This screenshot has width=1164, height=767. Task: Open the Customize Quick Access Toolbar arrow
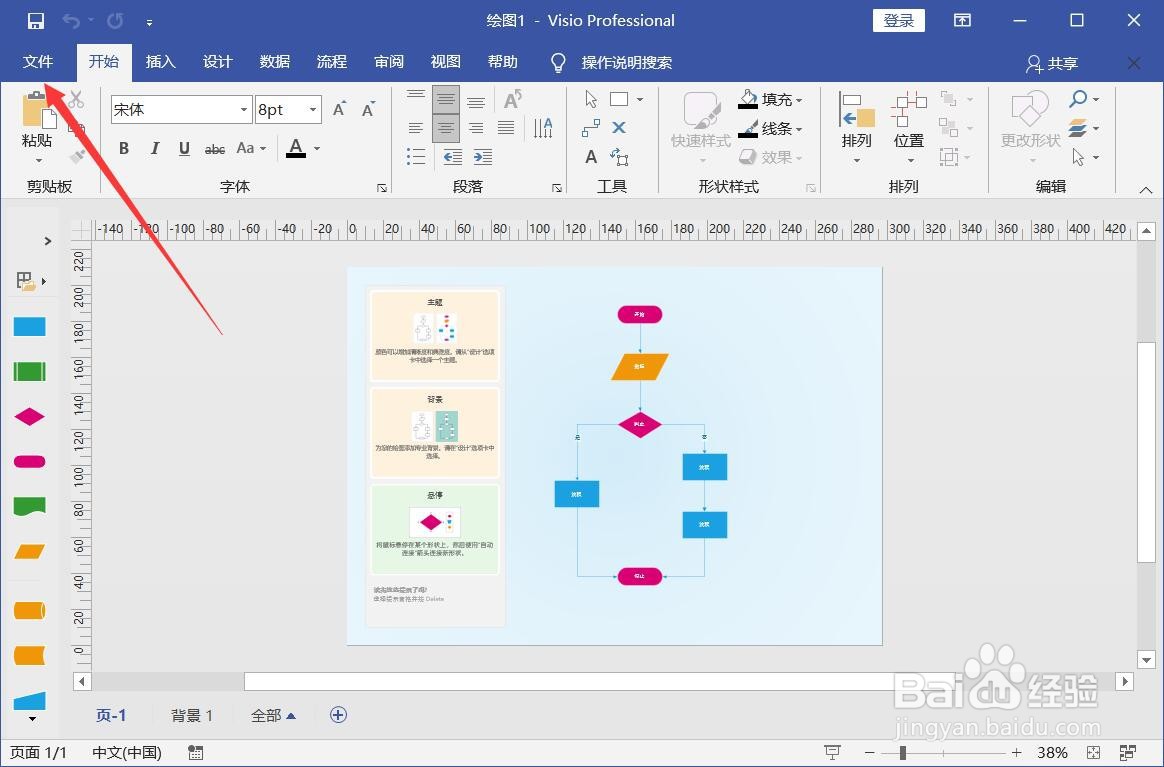pyautogui.click(x=149, y=22)
